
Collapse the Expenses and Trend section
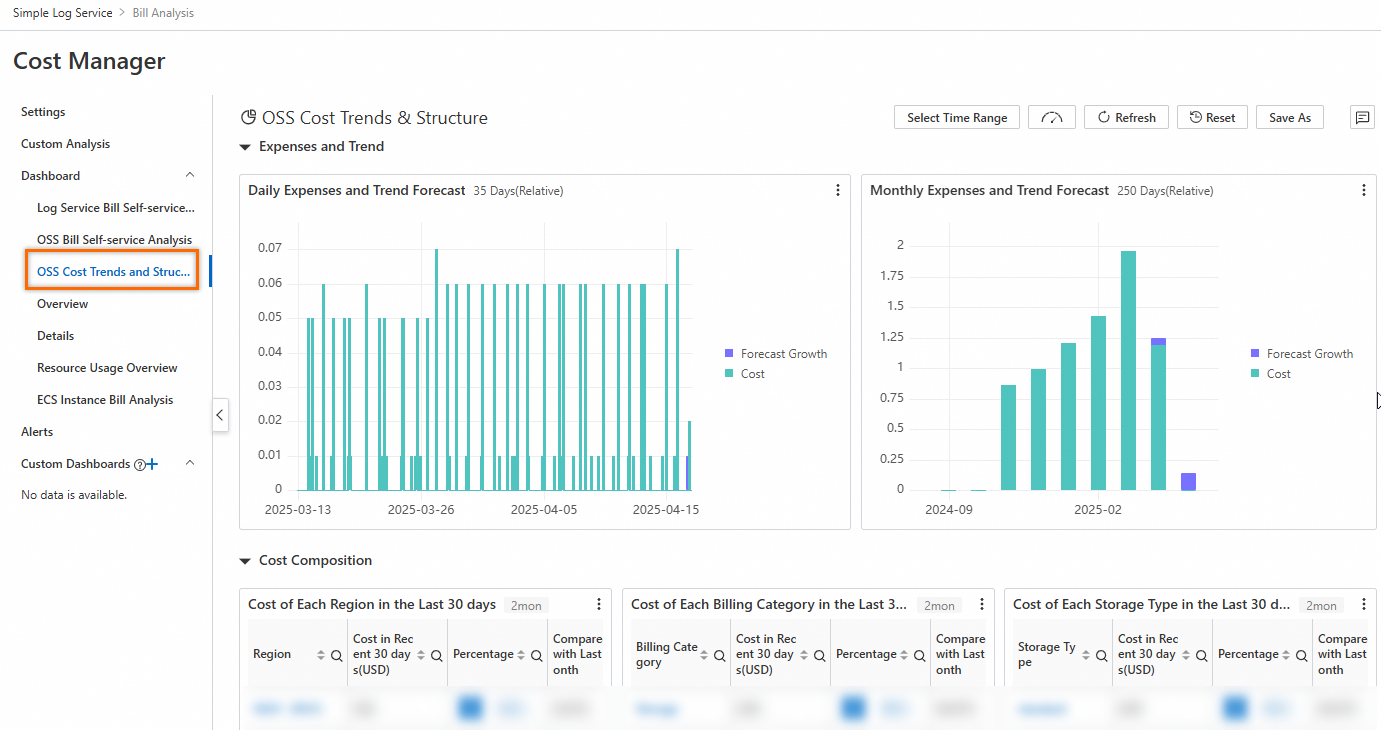tap(245, 147)
